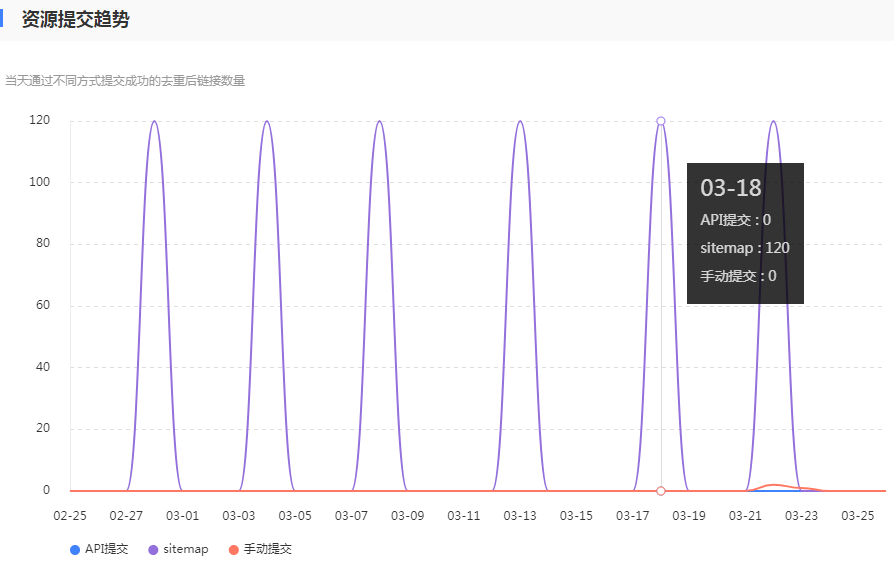This screenshot has height=569, width=894.
Task: Click the y-axis value 100
Action: click(x=40, y=182)
